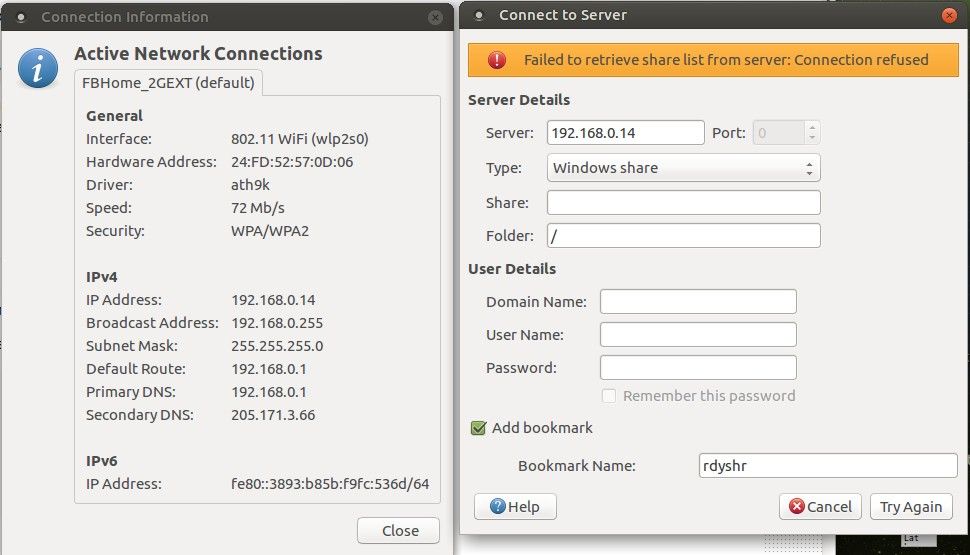Click the Connect to Server window menu icon
Image resolution: width=970 pixels, height=555 pixels.
click(x=478, y=16)
